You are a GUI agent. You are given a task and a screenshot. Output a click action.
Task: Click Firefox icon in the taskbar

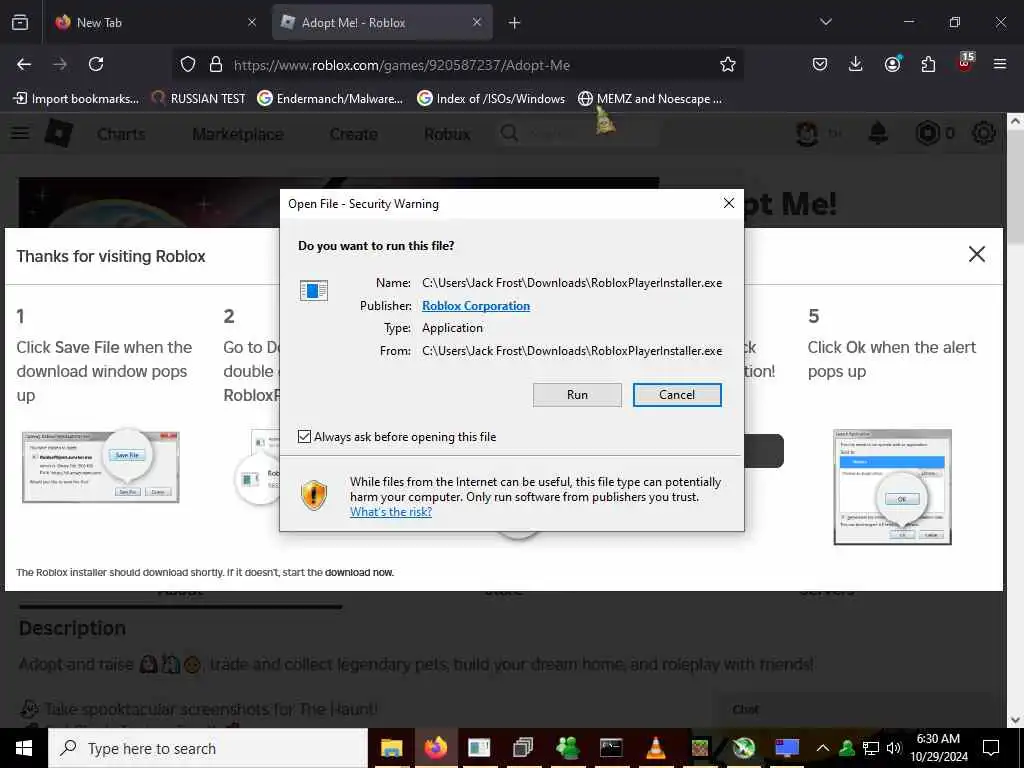pyautogui.click(x=436, y=748)
